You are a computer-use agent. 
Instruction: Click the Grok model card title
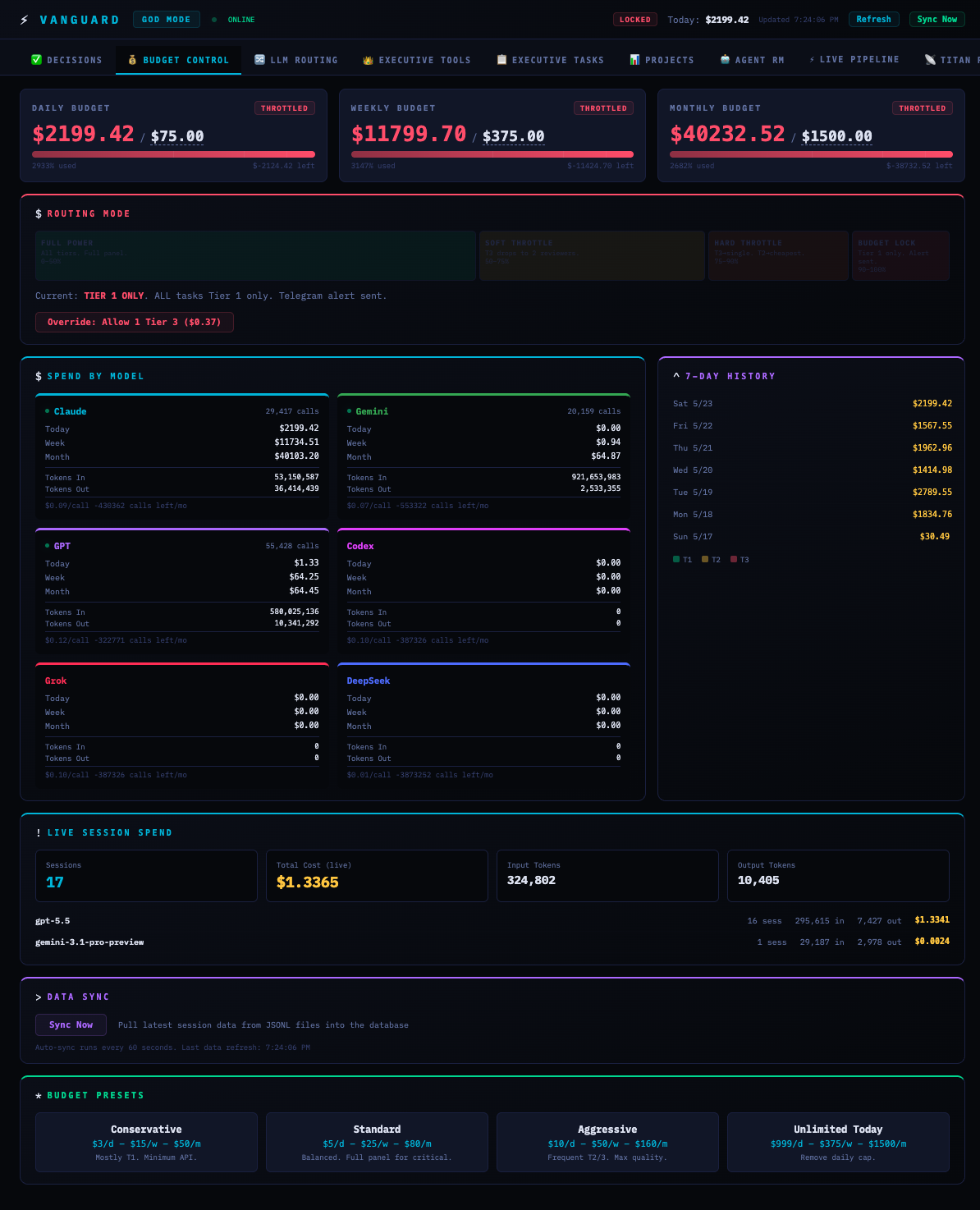56,681
